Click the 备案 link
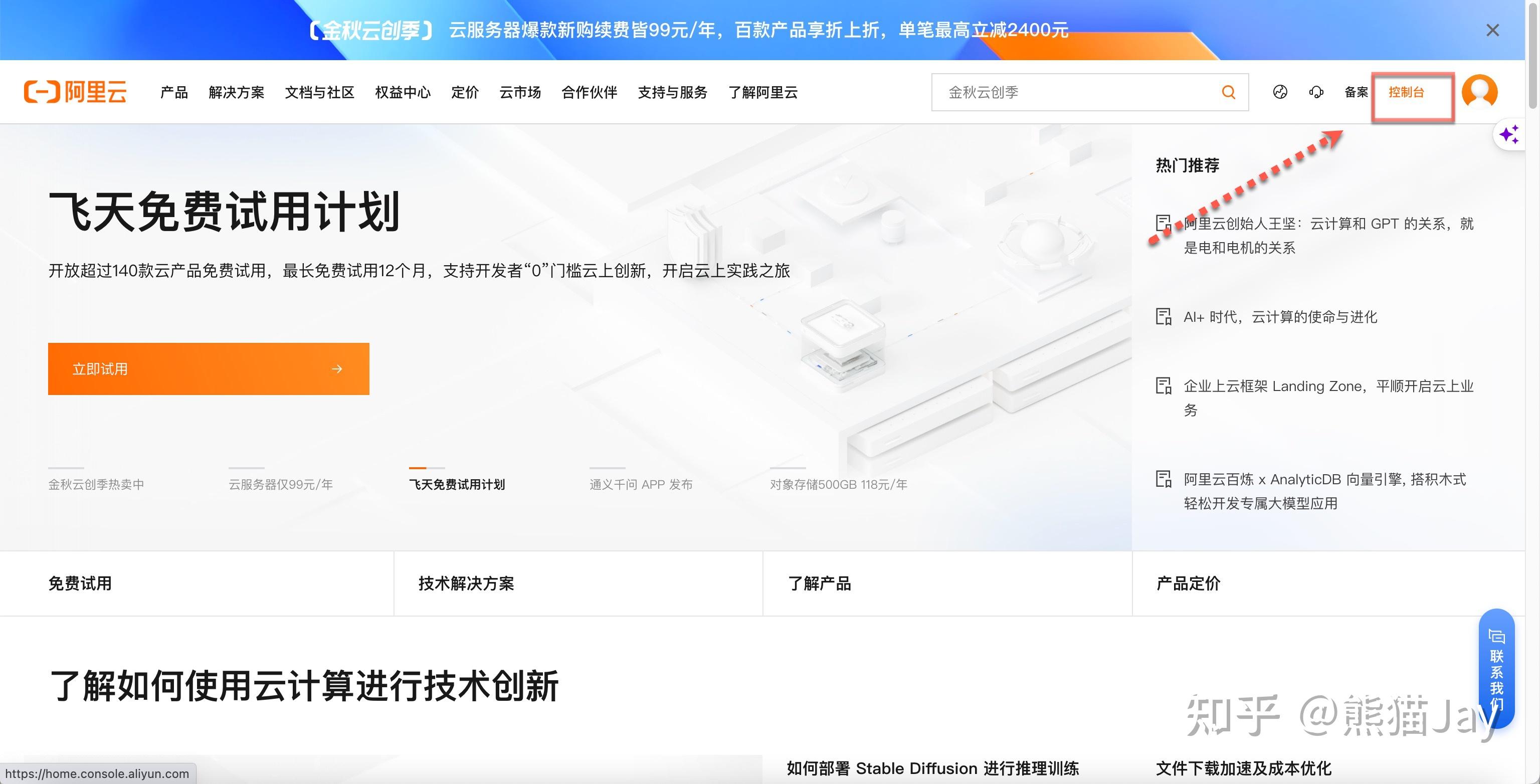This screenshot has width=1540, height=784. click(1357, 92)
